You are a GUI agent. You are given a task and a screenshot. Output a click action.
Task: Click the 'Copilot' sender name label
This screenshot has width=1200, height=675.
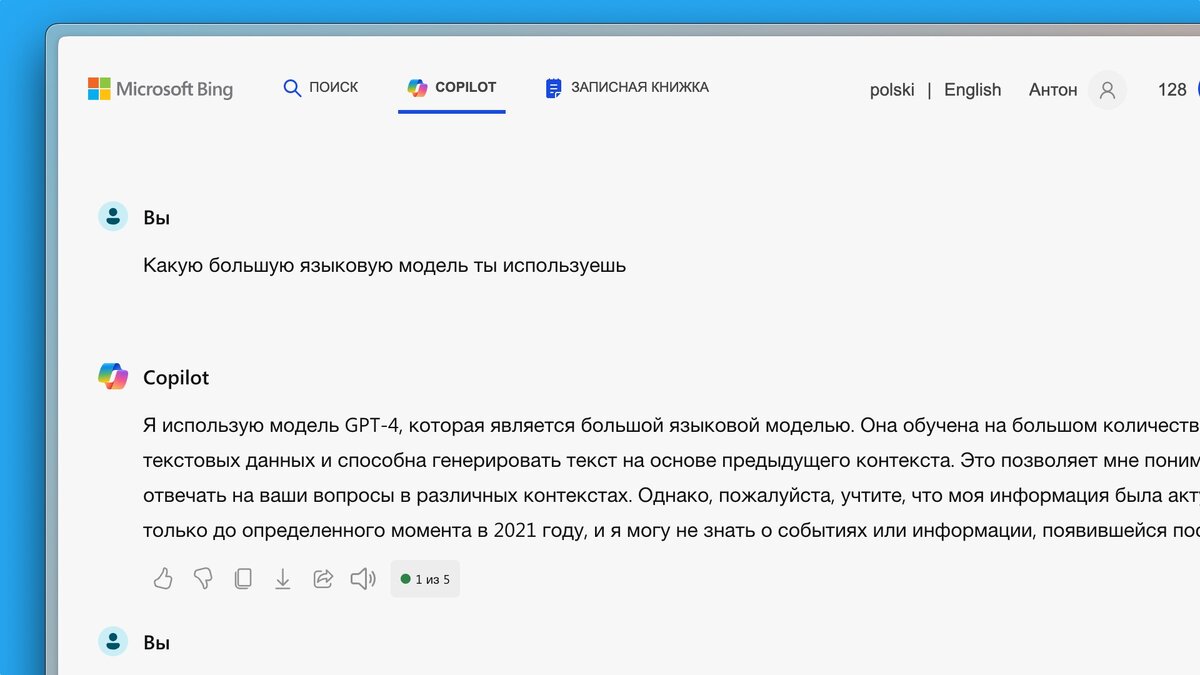176,378
